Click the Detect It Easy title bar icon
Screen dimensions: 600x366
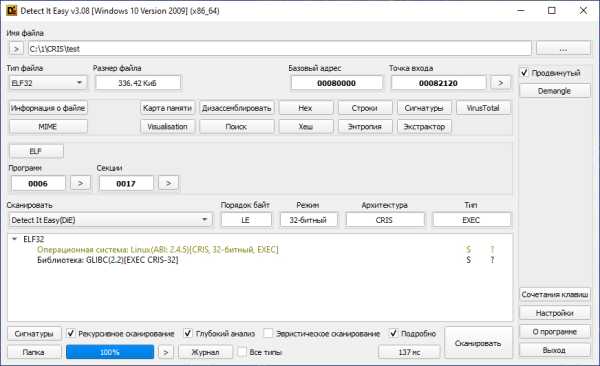11,11
